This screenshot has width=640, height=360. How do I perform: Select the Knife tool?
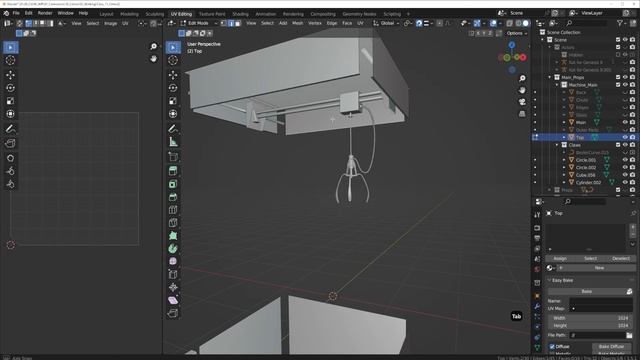(x=173, y=223)
